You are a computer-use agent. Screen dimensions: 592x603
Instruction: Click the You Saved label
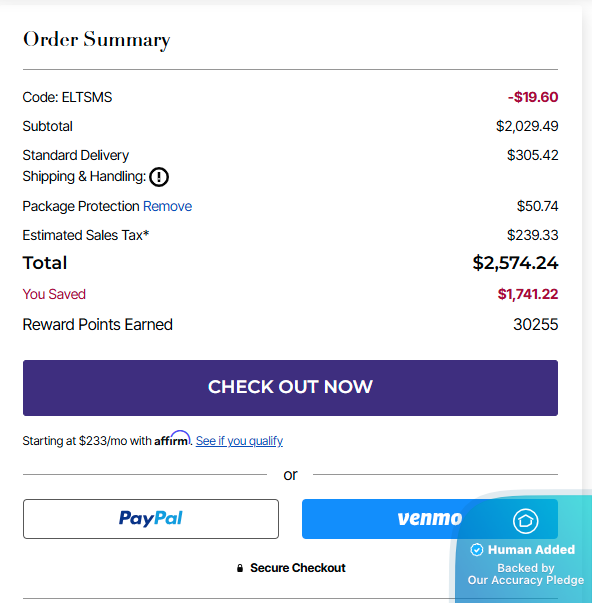click(54, 294)
